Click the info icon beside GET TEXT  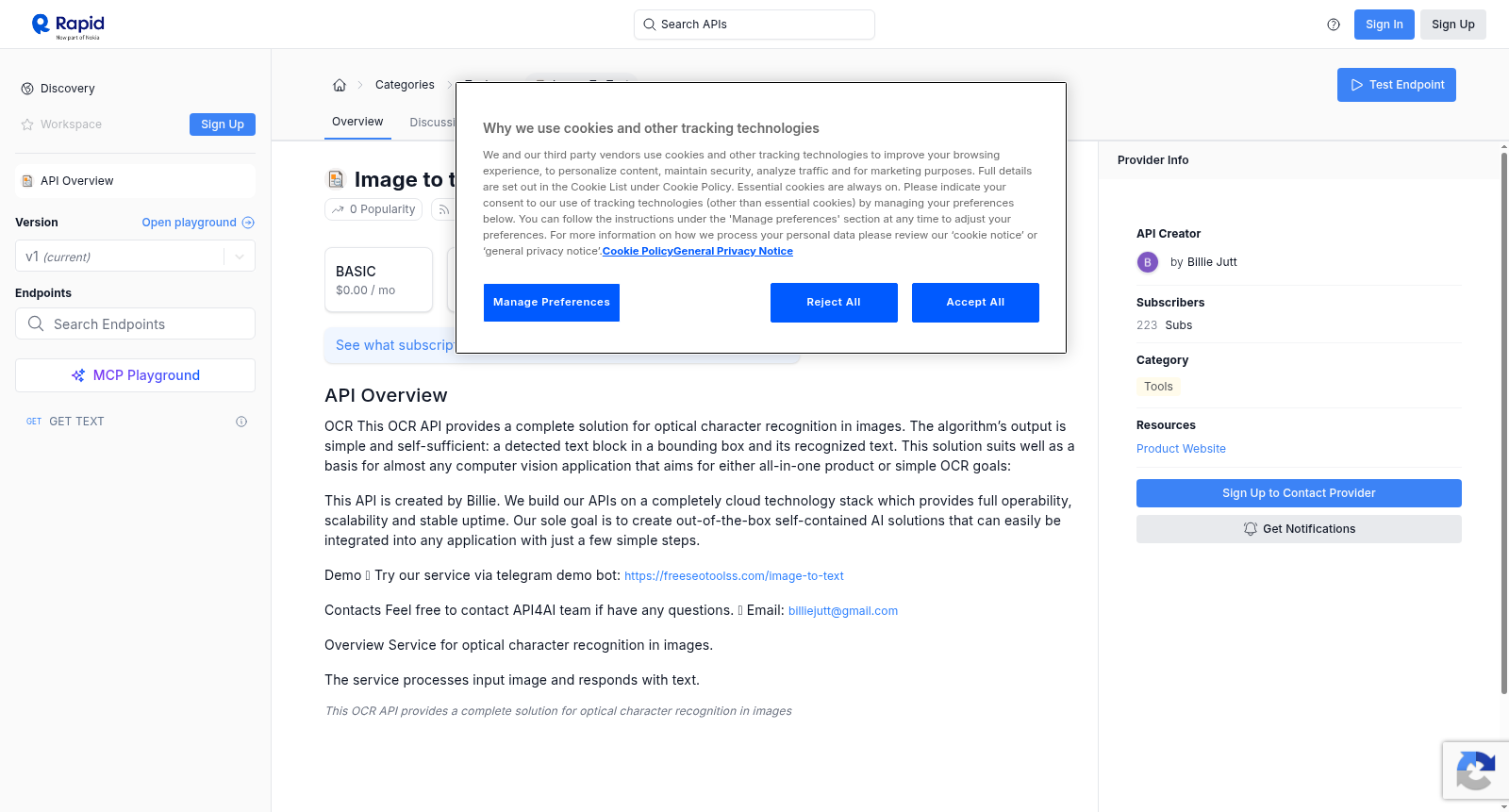(241, 422)
